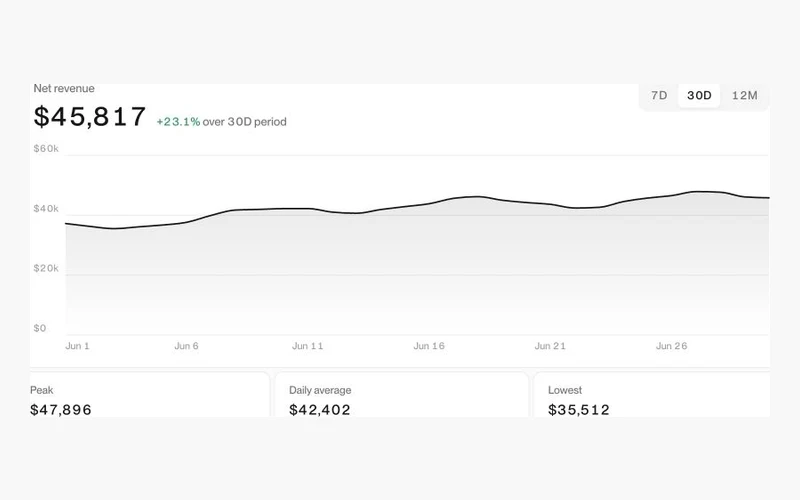Image resolution: width=800 pixels, height=500 pixels.
Task: Click the $60k axis label
Action: click(x=46, y=148)
